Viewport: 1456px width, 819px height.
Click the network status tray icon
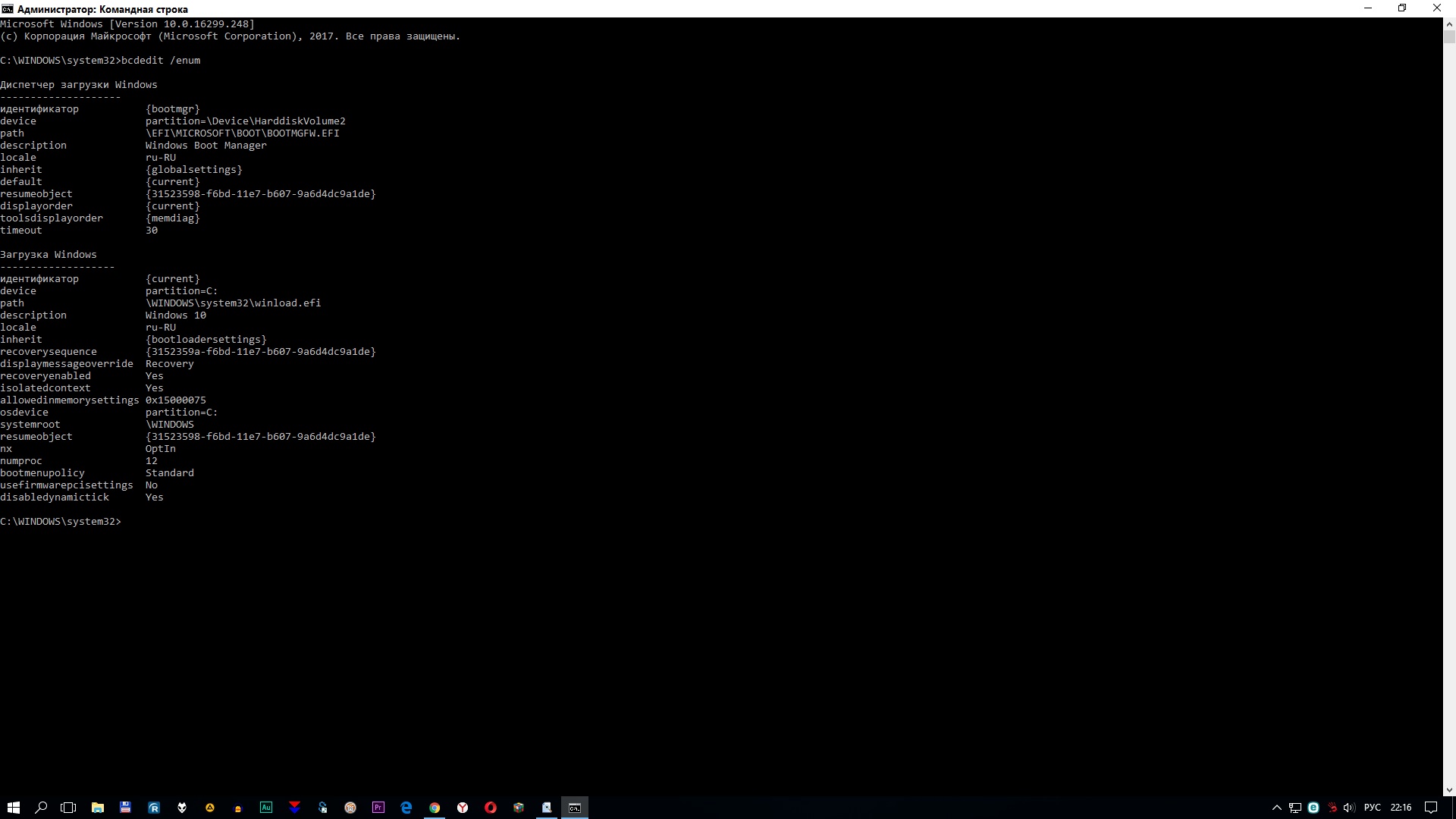click(x=1295, y=808)
